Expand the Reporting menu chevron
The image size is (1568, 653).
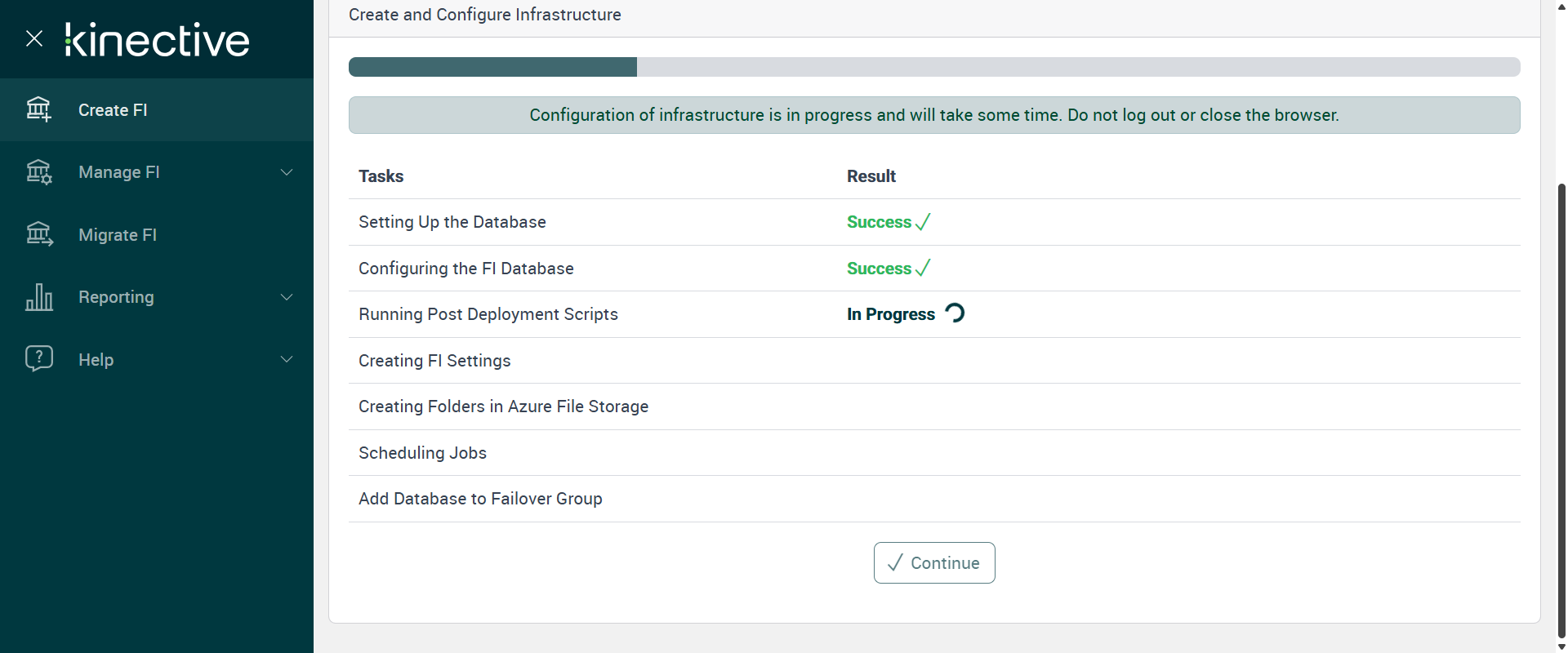[287, 297]
